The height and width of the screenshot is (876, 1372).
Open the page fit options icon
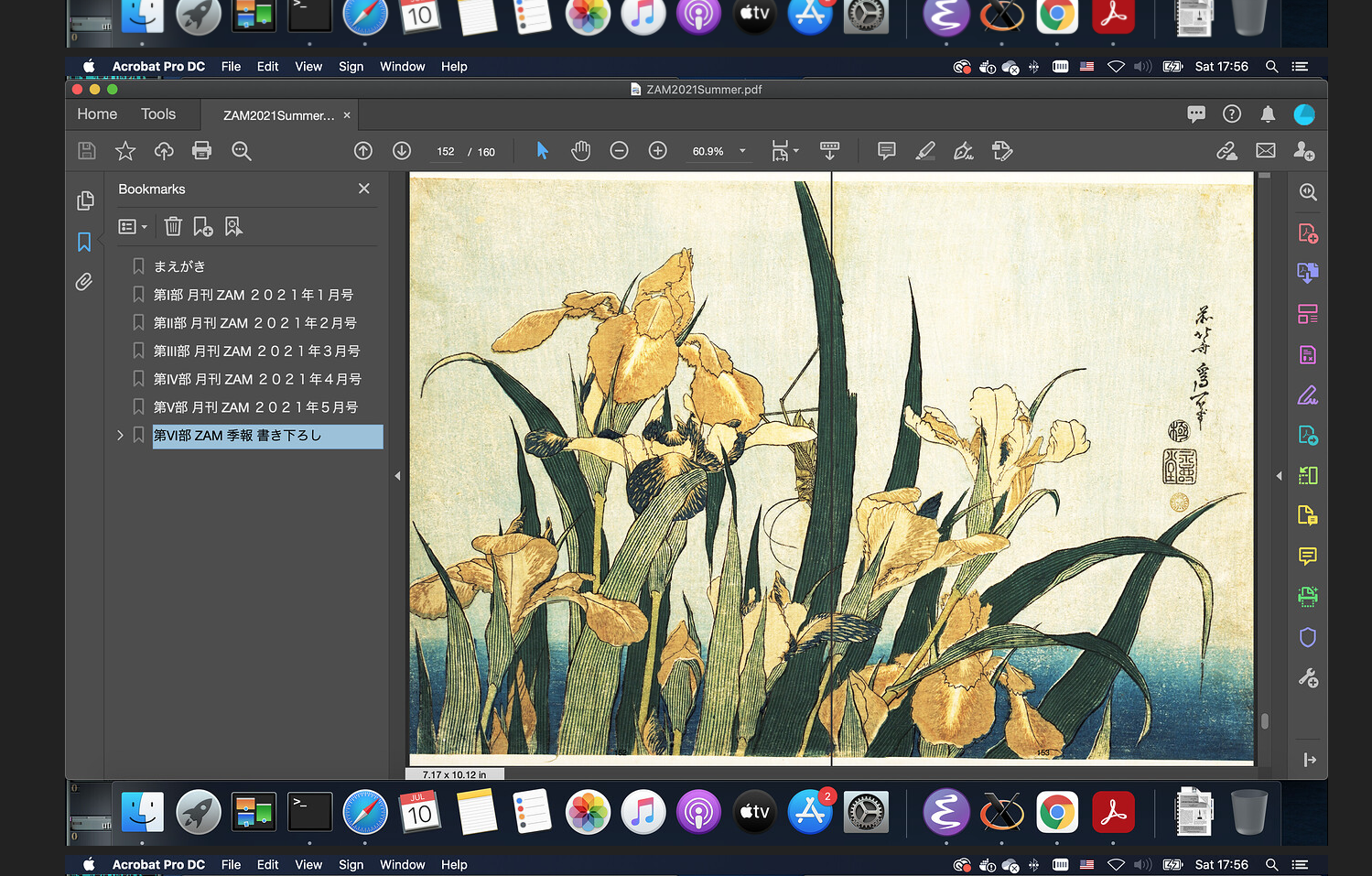pyautogui.click(x=784, y=151)
